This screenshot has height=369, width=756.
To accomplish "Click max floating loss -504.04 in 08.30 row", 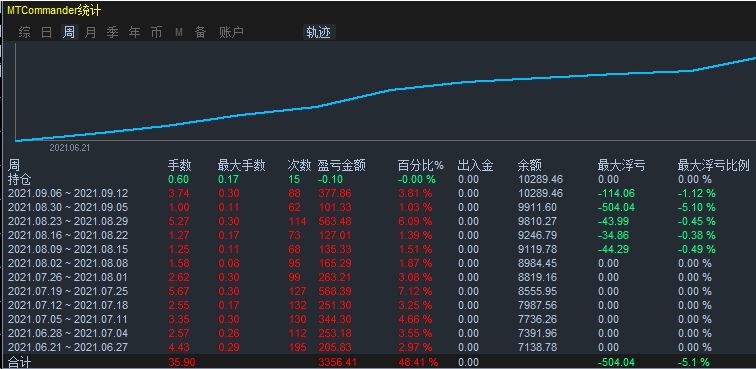I will point(616,207).
